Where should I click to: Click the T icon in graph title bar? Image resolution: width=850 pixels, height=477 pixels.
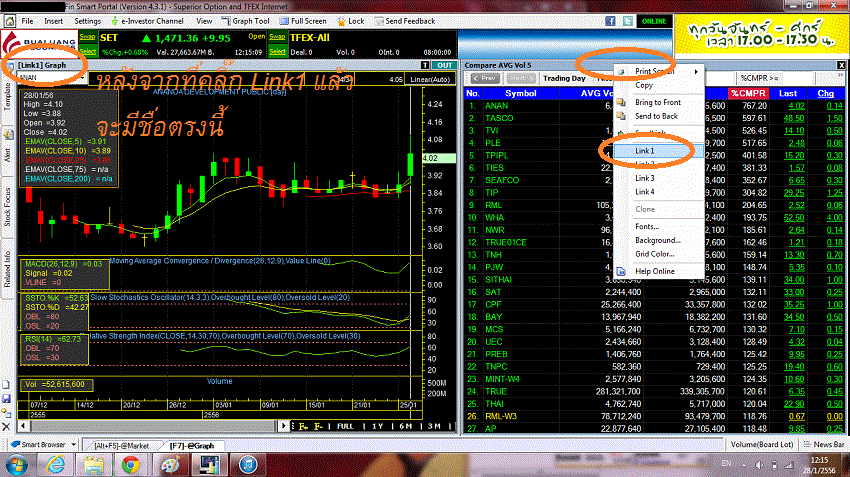(x=425, y=65)
